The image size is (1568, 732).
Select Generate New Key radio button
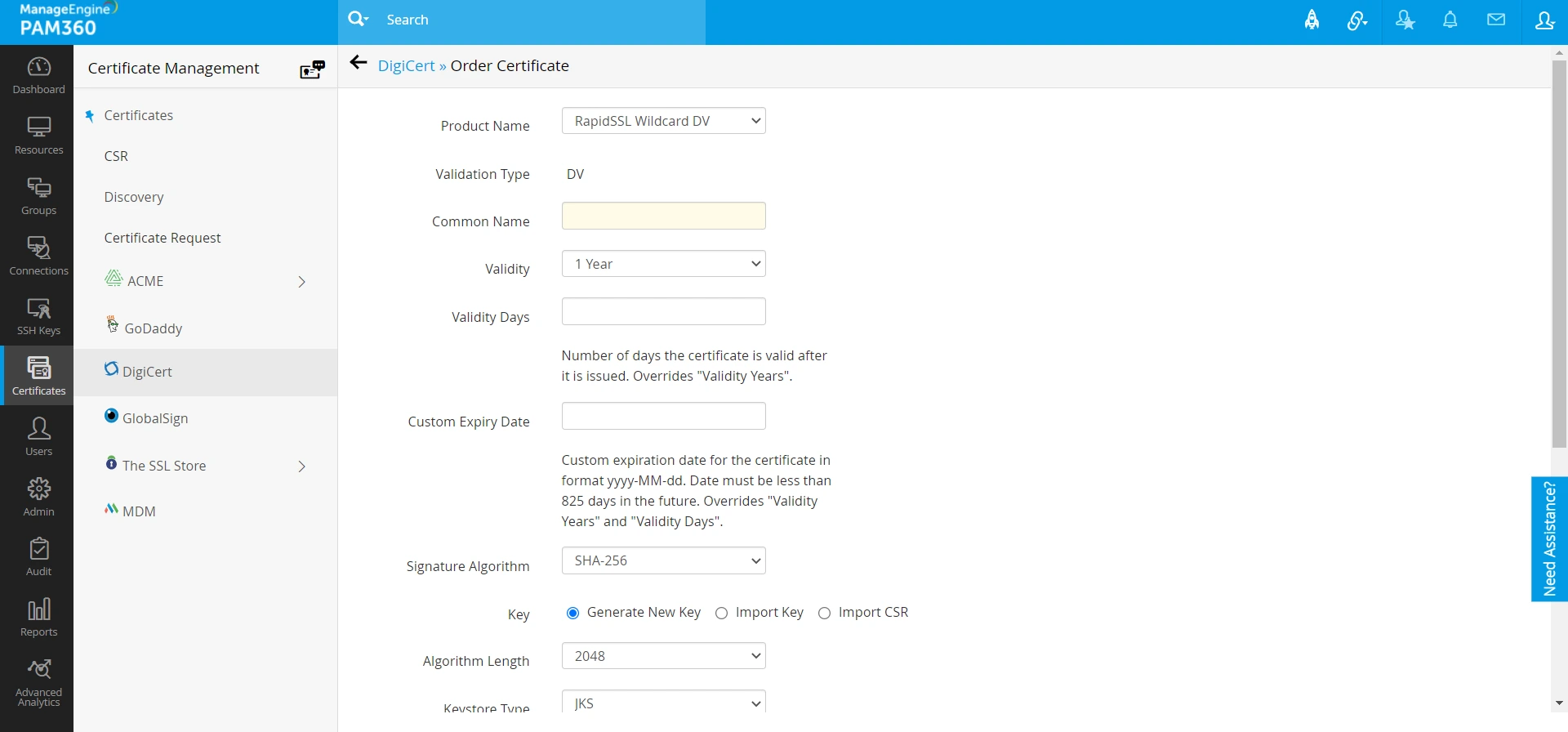[572, 614]
